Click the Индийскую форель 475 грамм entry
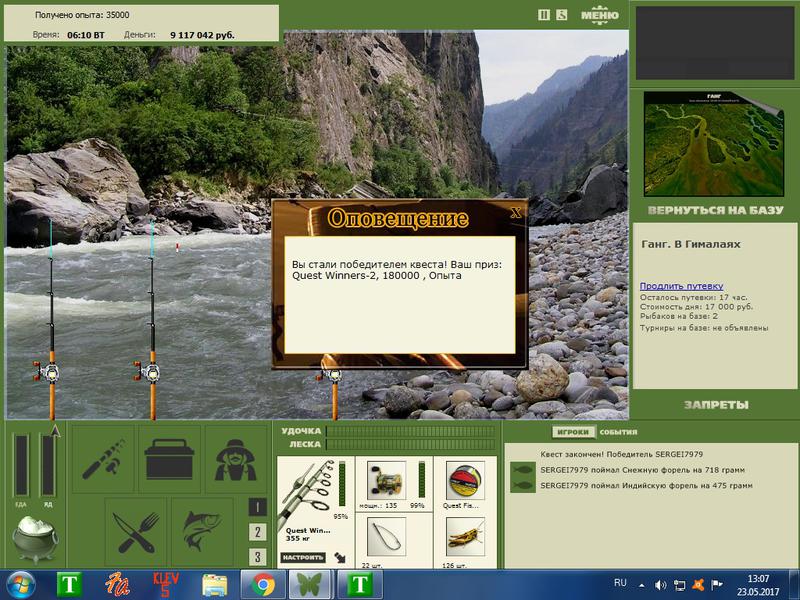Viewport: 800px width, 600px height. tap(646, 486)
